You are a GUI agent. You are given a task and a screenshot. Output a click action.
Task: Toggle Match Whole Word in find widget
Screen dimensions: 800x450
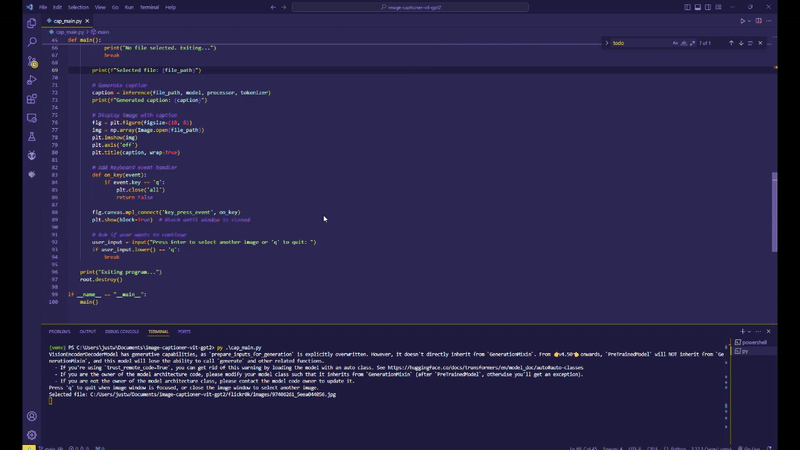click(x=683, y=43)
